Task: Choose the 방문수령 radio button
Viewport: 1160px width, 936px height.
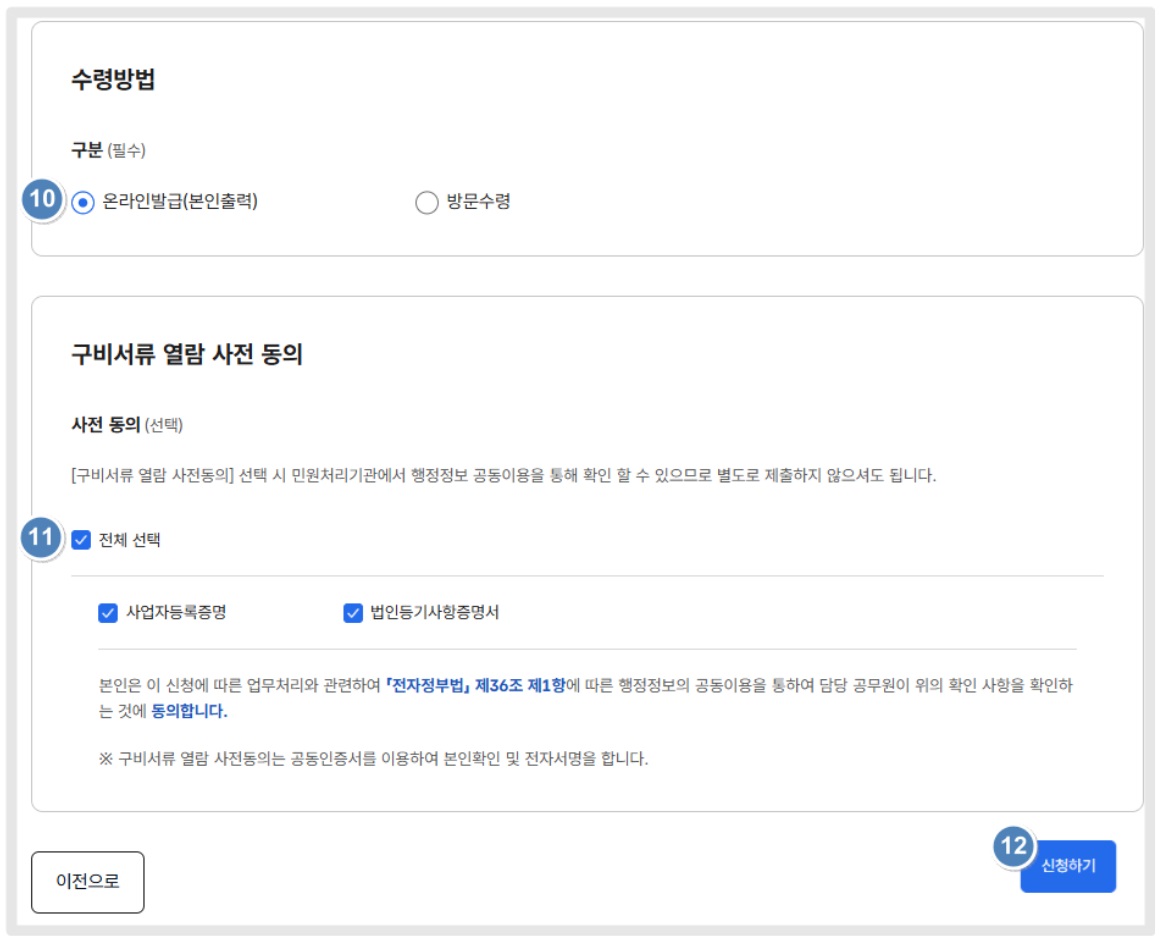Action: point(426,202)
